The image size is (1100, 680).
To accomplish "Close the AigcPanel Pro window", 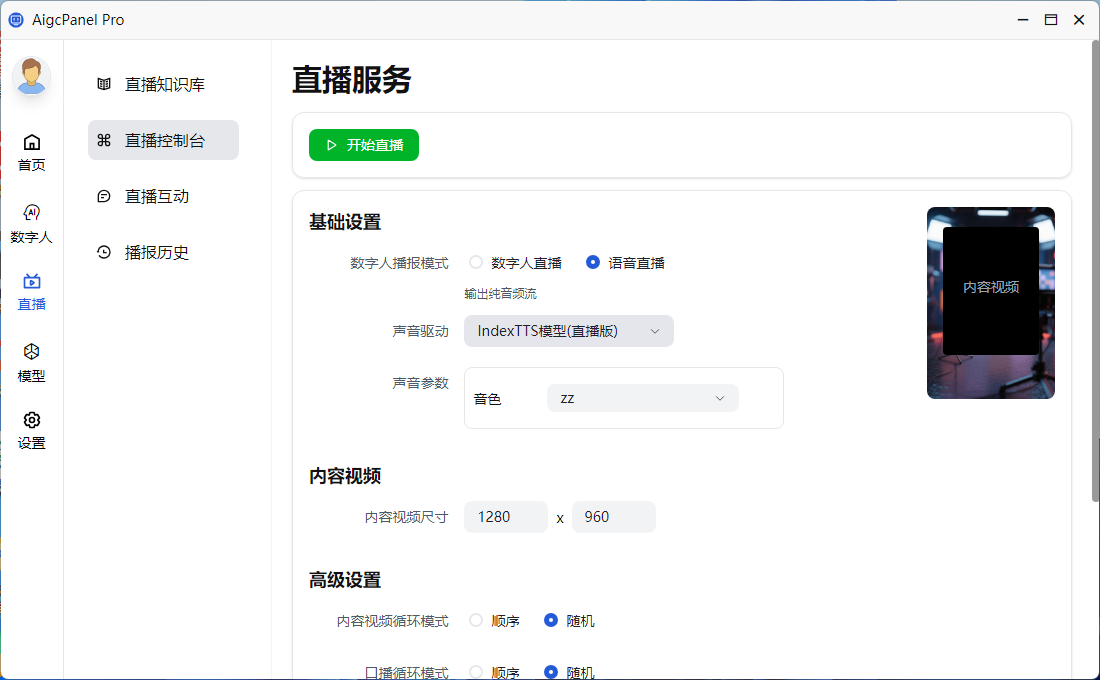I will 1079,20.
